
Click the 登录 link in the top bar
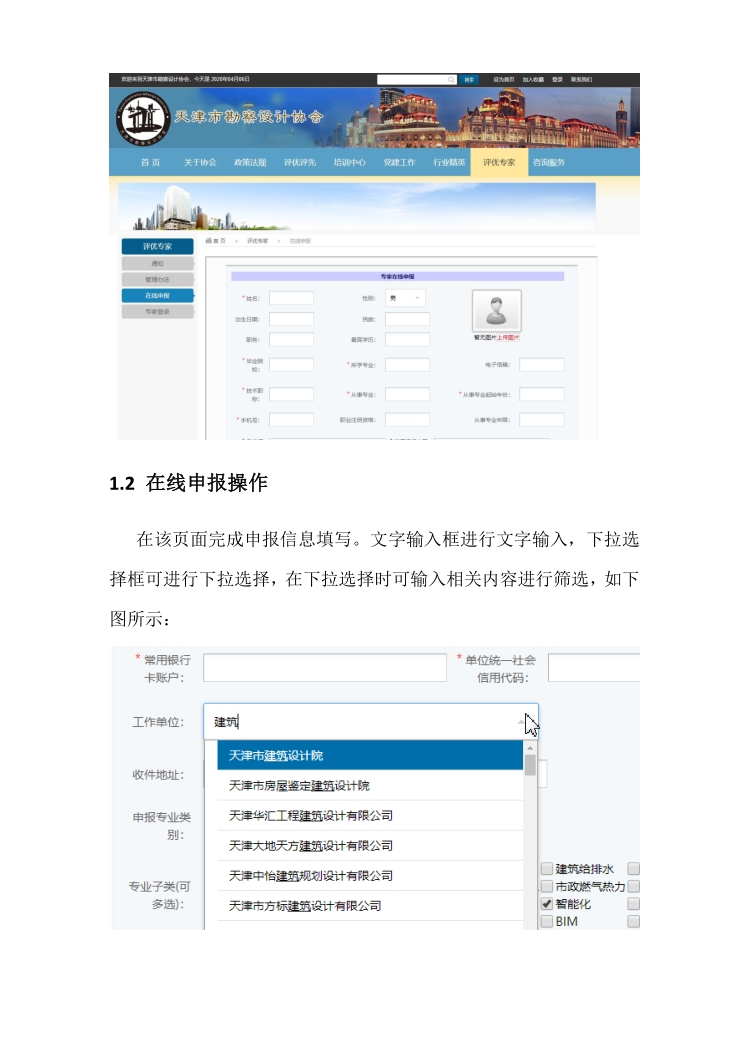(557, 79)
